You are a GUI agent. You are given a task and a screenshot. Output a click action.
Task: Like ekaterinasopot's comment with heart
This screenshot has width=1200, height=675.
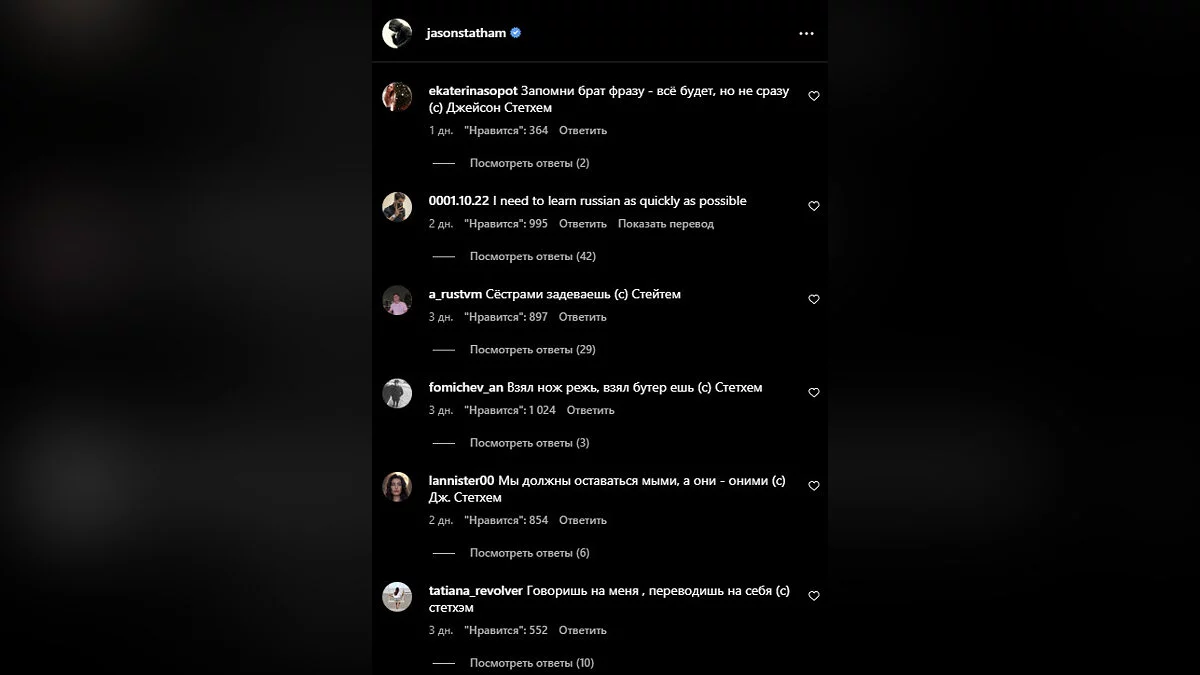coord(814,96)
